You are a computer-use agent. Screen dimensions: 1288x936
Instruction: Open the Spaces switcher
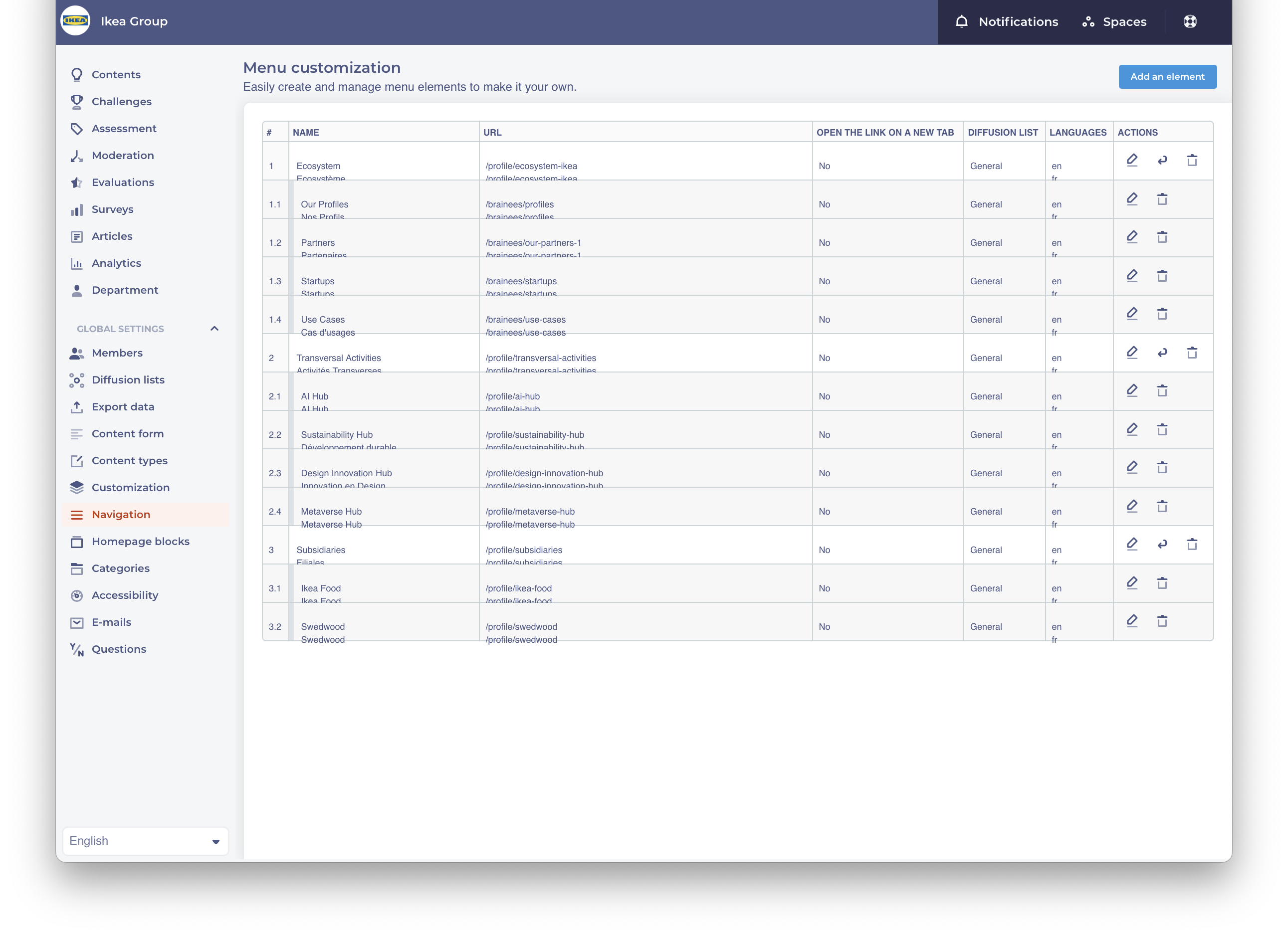(x=1114, y=21)
